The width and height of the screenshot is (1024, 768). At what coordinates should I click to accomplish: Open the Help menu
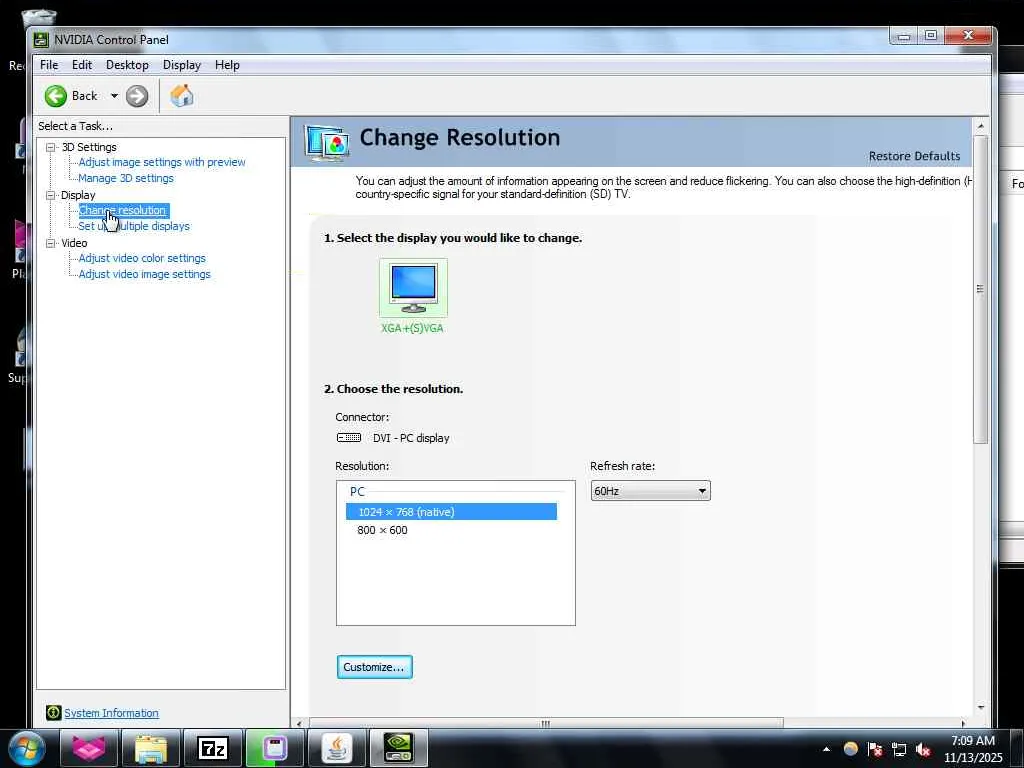coord(227,65)
